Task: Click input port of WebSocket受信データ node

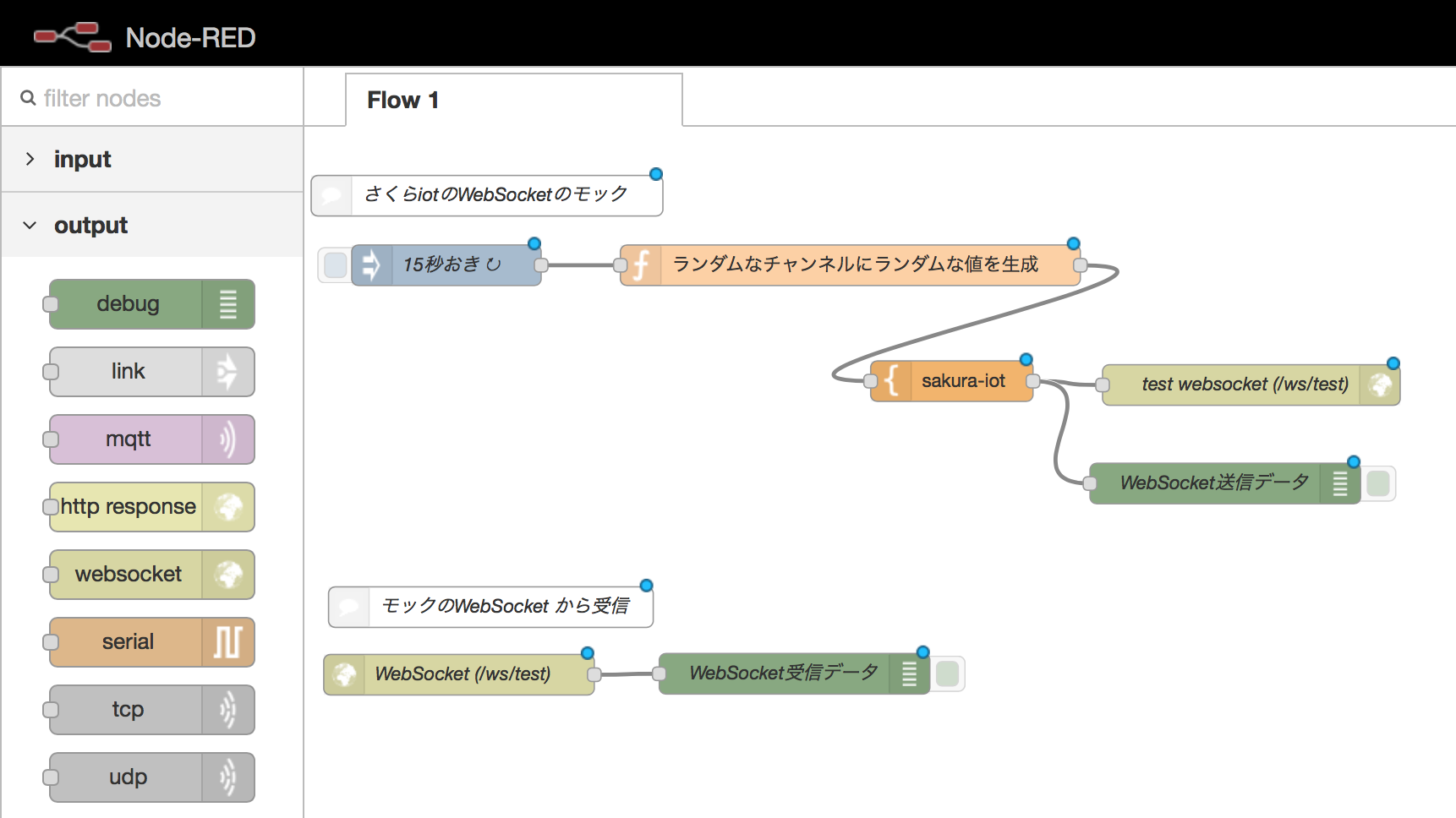Action: pyautogui.click(x=660, y=673)
